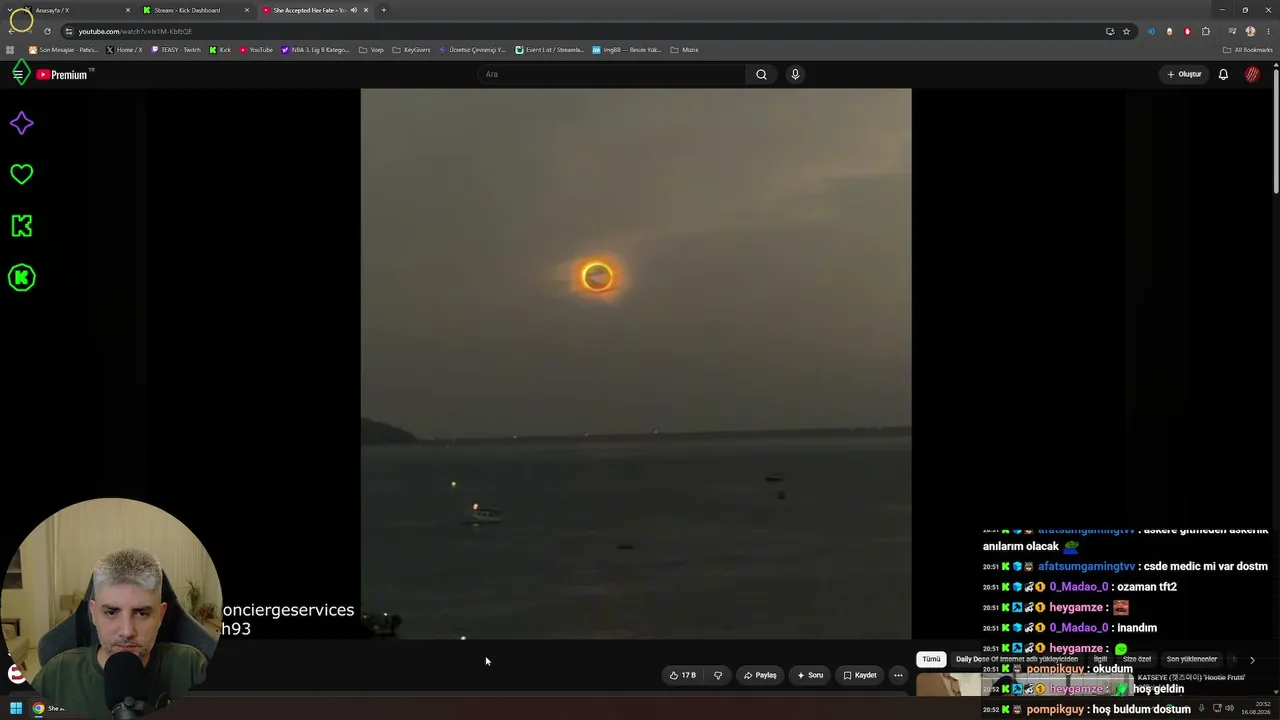Screen dimensions: 1280x720
Task: Click the Paylaş share button
Action: pyautogui.click(x=760, y=675)
